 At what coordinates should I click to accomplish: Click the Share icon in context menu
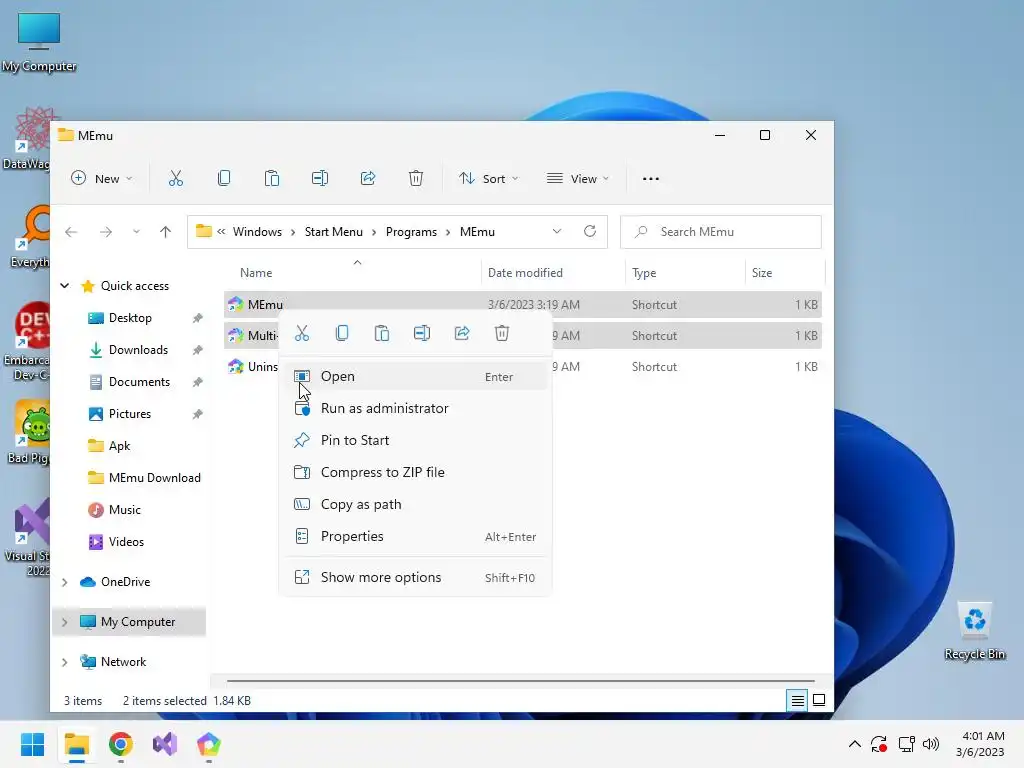coord(462,334)
